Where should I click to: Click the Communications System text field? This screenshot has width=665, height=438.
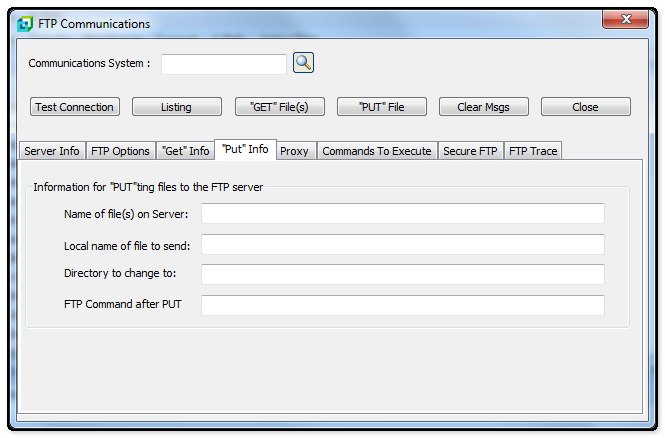click(224, 64)
